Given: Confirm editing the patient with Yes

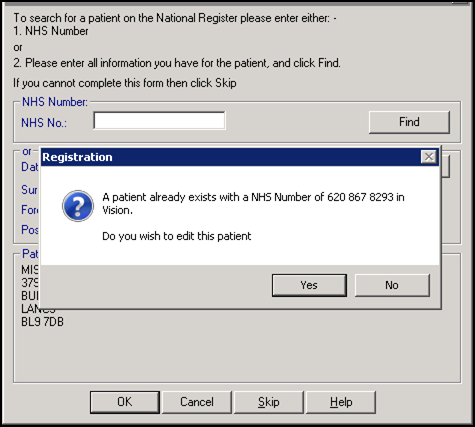Looking at the screenshot, I should pos(309,285).
